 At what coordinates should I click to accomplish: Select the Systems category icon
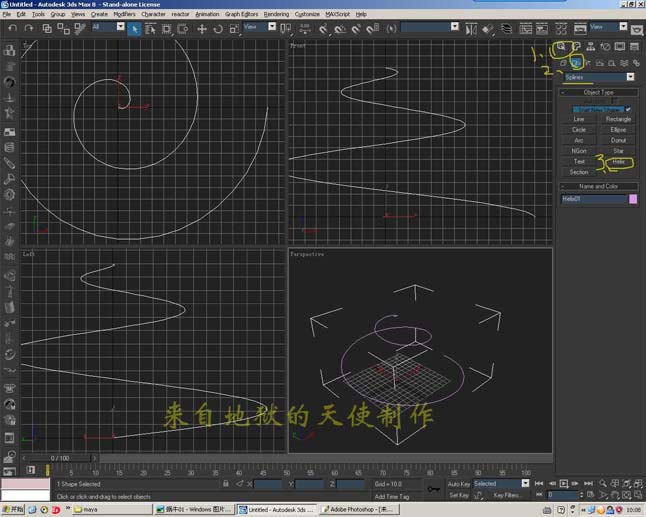point(637,63)
